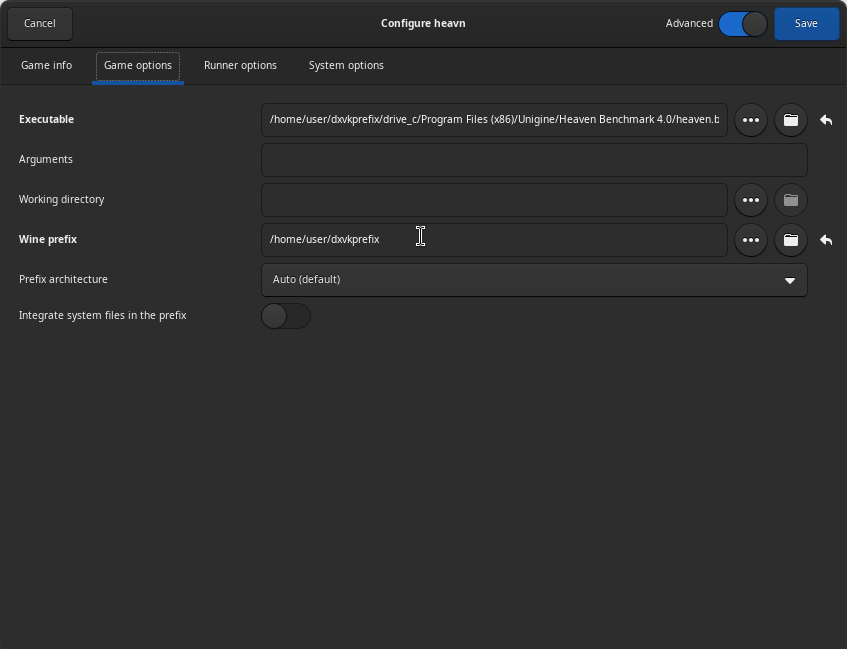Save the game configuration
This screenshot has width=847, height=649.
click(x=806, y=24)
